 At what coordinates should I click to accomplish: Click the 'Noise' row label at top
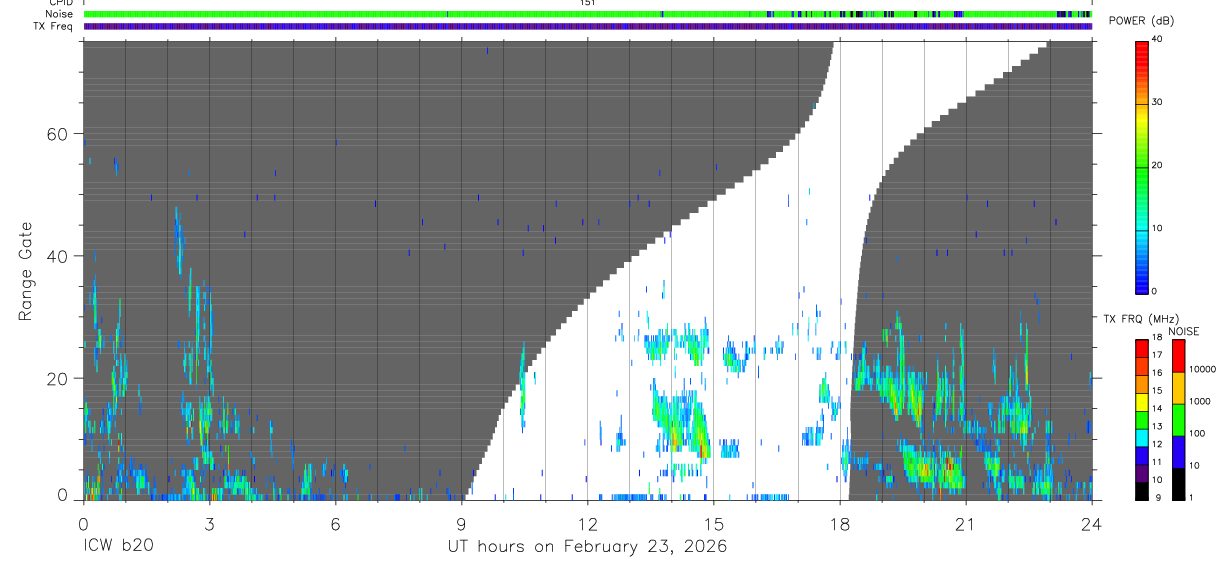(59, 14)
